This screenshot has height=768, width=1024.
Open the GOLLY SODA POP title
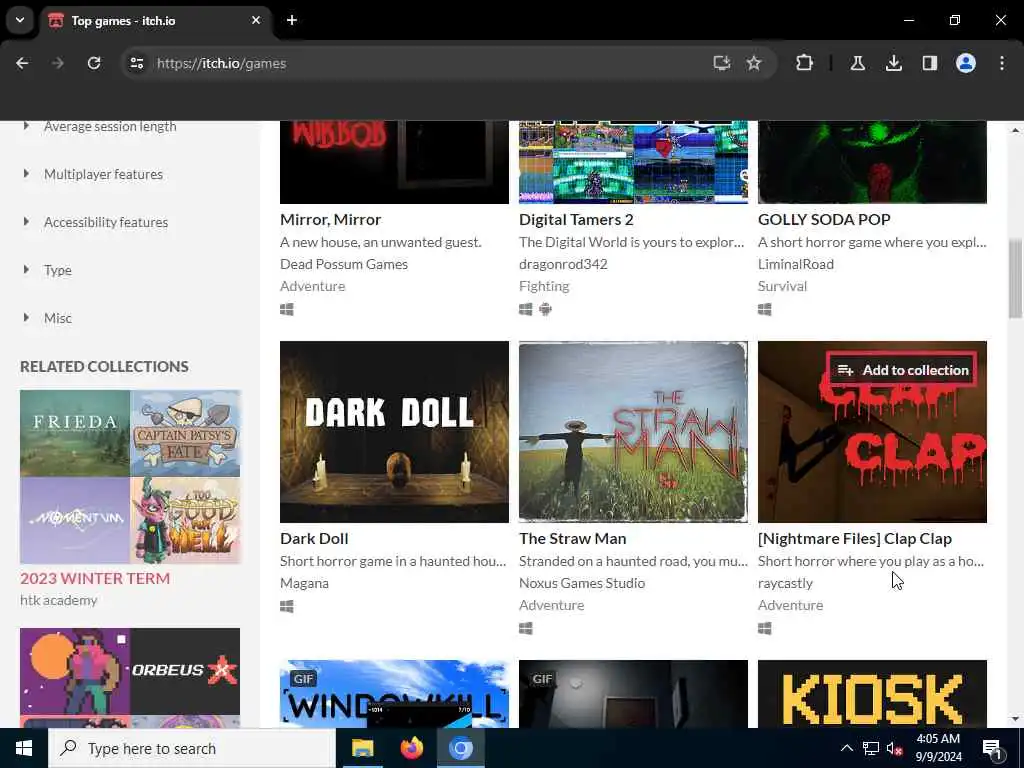[824, 219]
